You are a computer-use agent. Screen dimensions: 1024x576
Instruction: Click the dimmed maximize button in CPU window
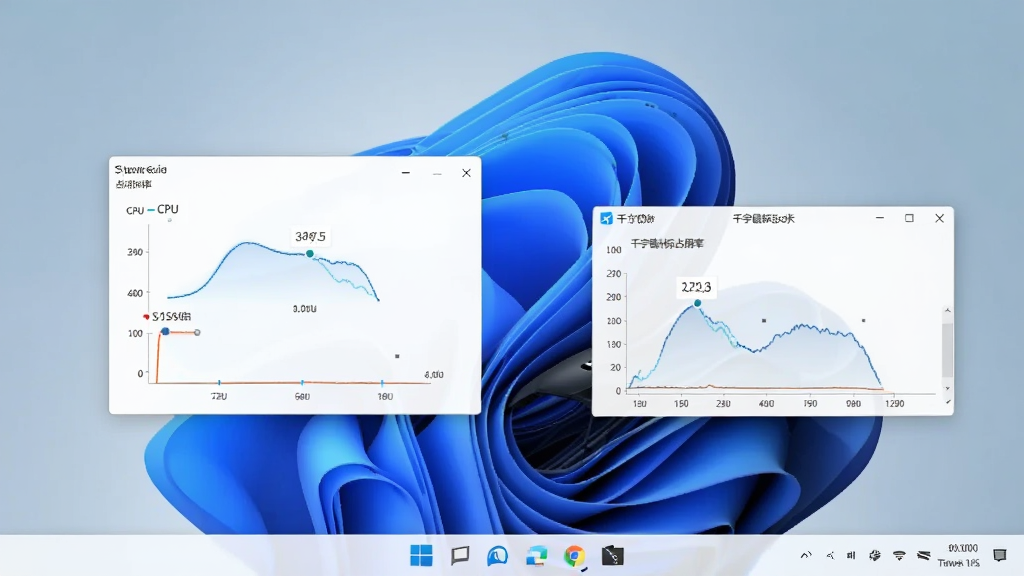(x=437, y=174)
